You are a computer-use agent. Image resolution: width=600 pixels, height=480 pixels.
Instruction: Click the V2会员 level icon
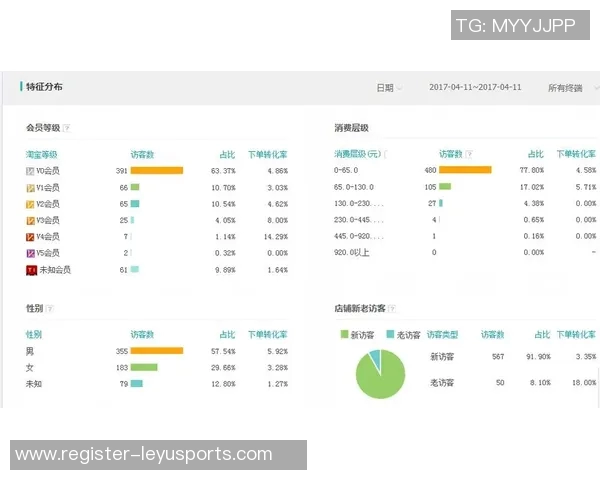30,204
